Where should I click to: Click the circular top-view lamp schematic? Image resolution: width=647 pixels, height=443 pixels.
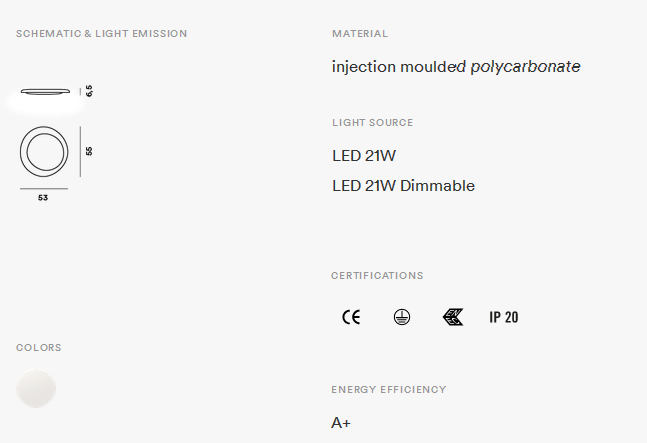(44, 153)
